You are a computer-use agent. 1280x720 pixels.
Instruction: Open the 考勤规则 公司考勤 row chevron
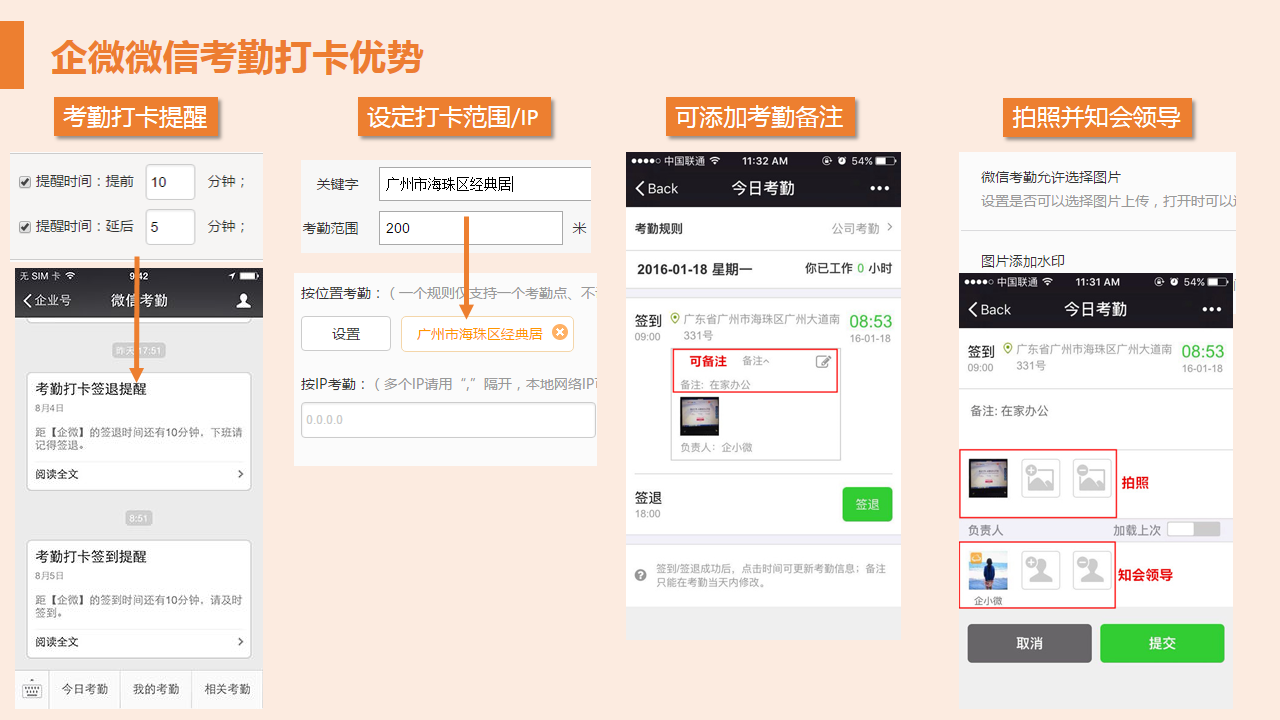coord(889,228)
